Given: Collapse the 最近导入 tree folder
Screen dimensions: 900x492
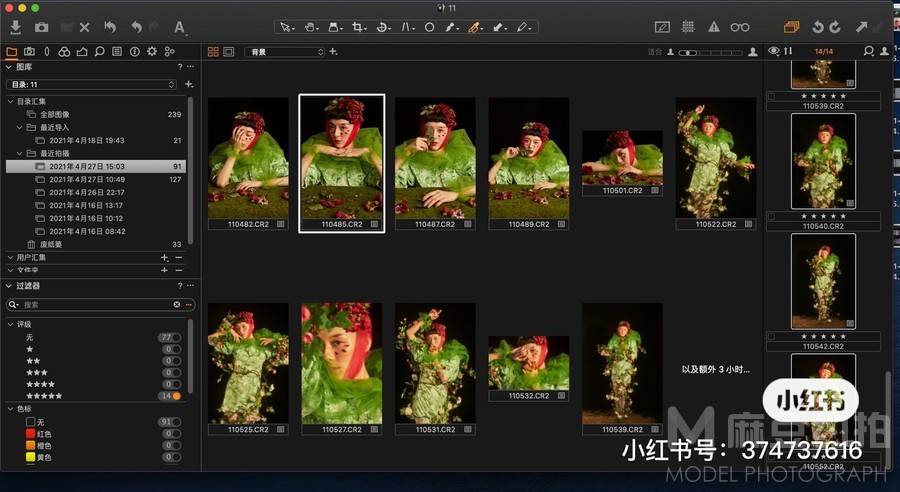Looking at the screenshot, I should point(20,127).
